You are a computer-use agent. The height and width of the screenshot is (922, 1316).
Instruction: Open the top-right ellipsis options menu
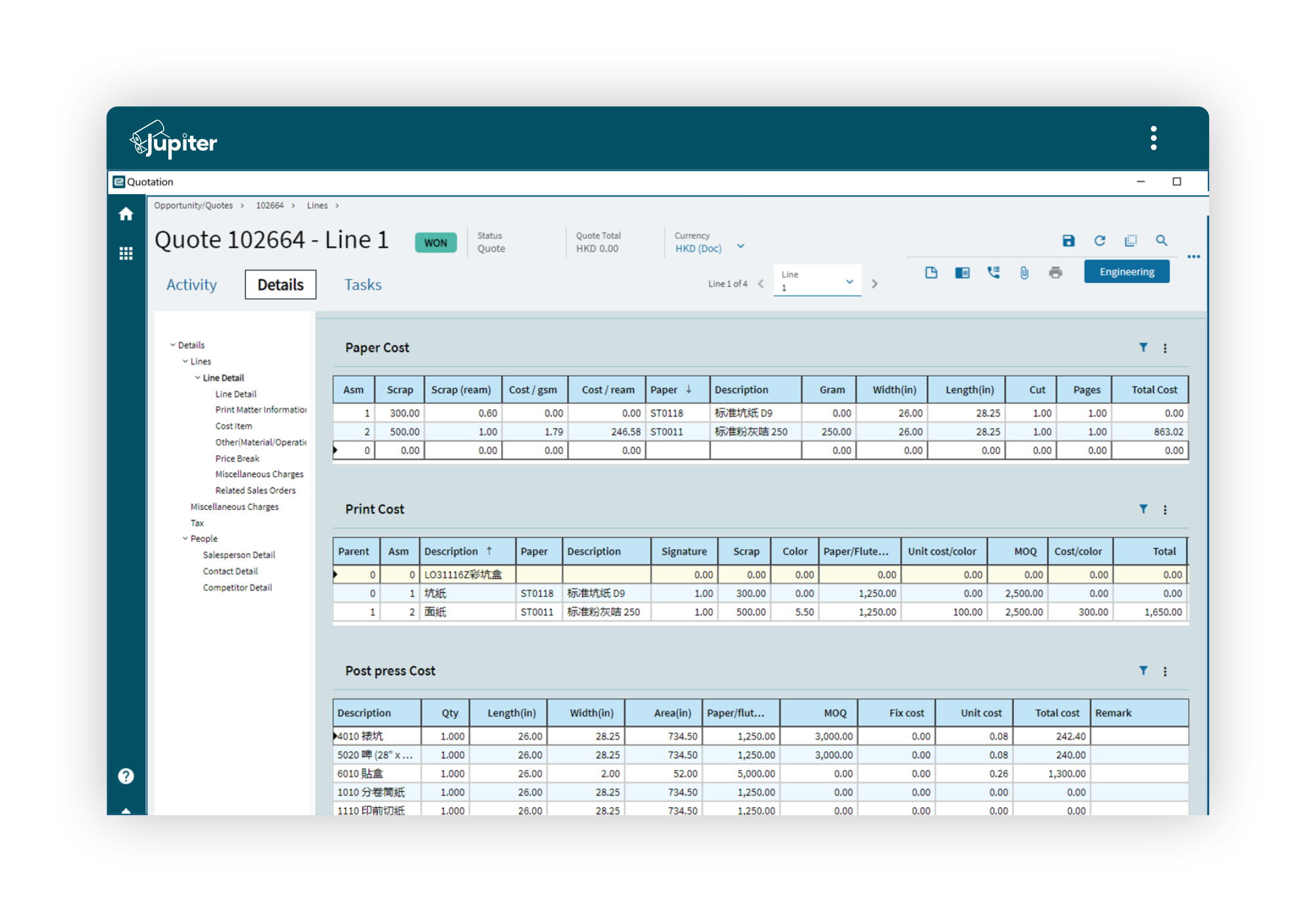pos(1194,257)
